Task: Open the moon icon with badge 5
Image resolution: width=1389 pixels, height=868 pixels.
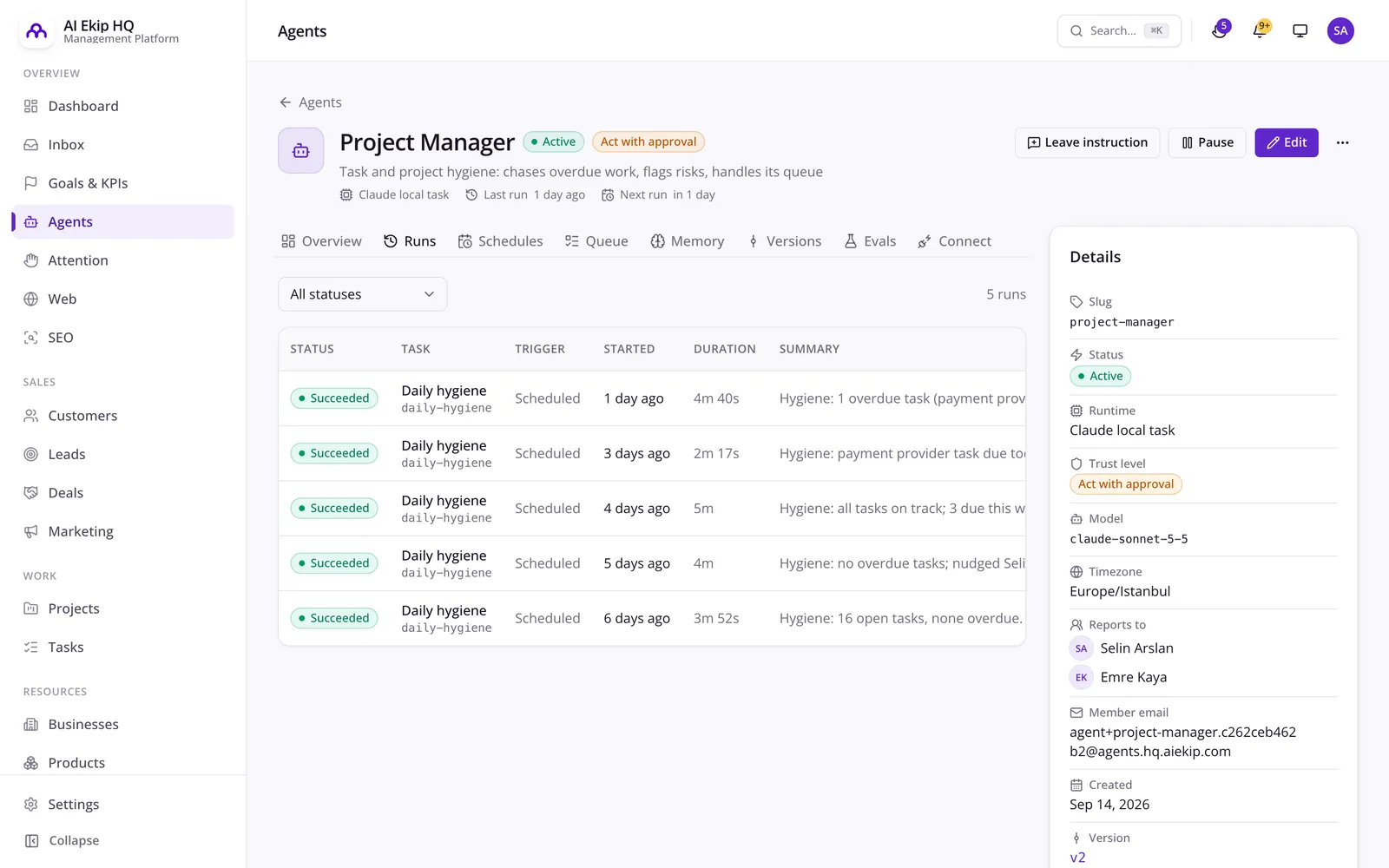Action: 1220,31
